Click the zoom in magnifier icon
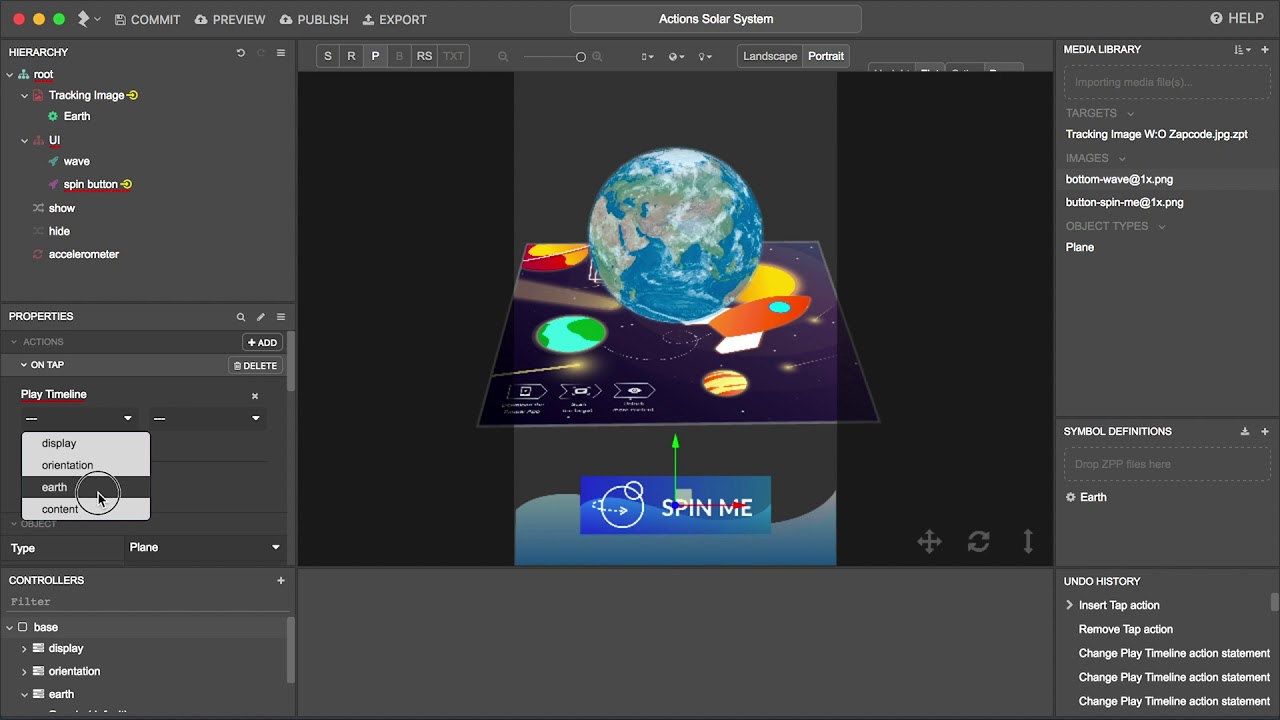This screenshot has height=720, width=1280. [597, 57]
